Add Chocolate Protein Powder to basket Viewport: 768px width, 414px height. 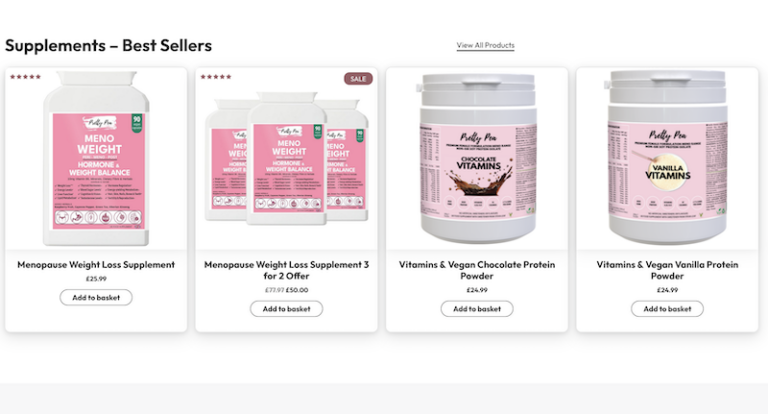coord(477,309)
